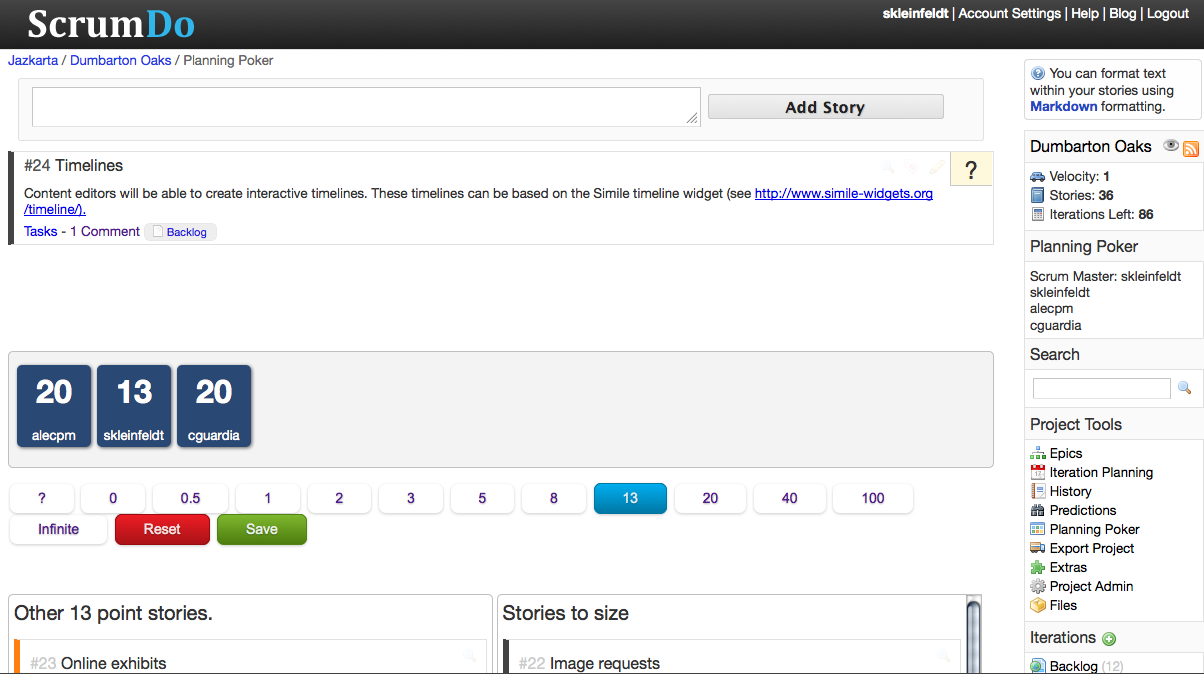Toggle project visibility with the eye icon
1204x674 pixels.
(x=1170, y=145)
